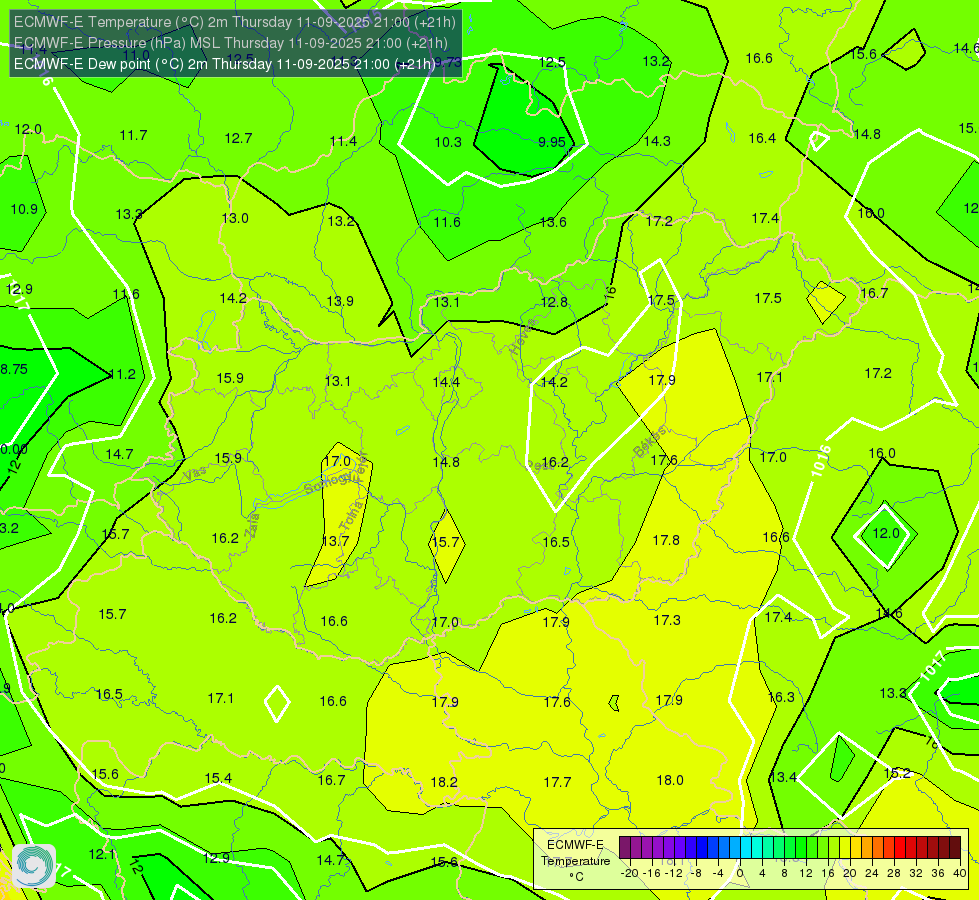Click the 18.2 temperature value

pyautogui.click(x=444, y=782)
